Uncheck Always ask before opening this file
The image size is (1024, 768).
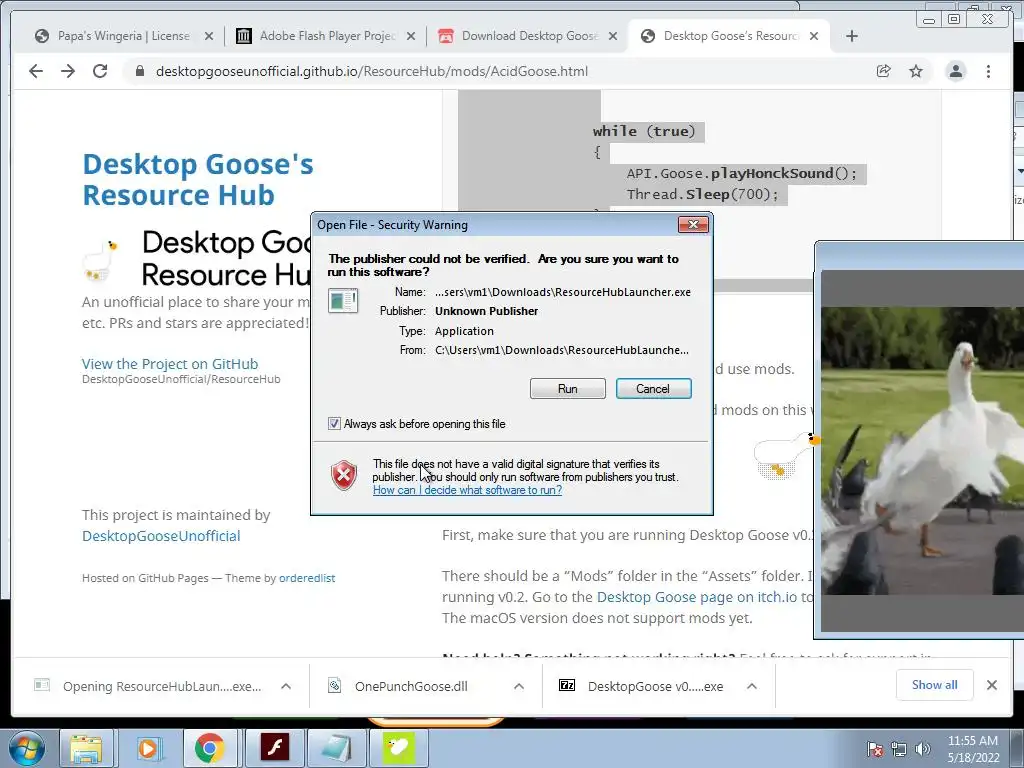[334, 424]
